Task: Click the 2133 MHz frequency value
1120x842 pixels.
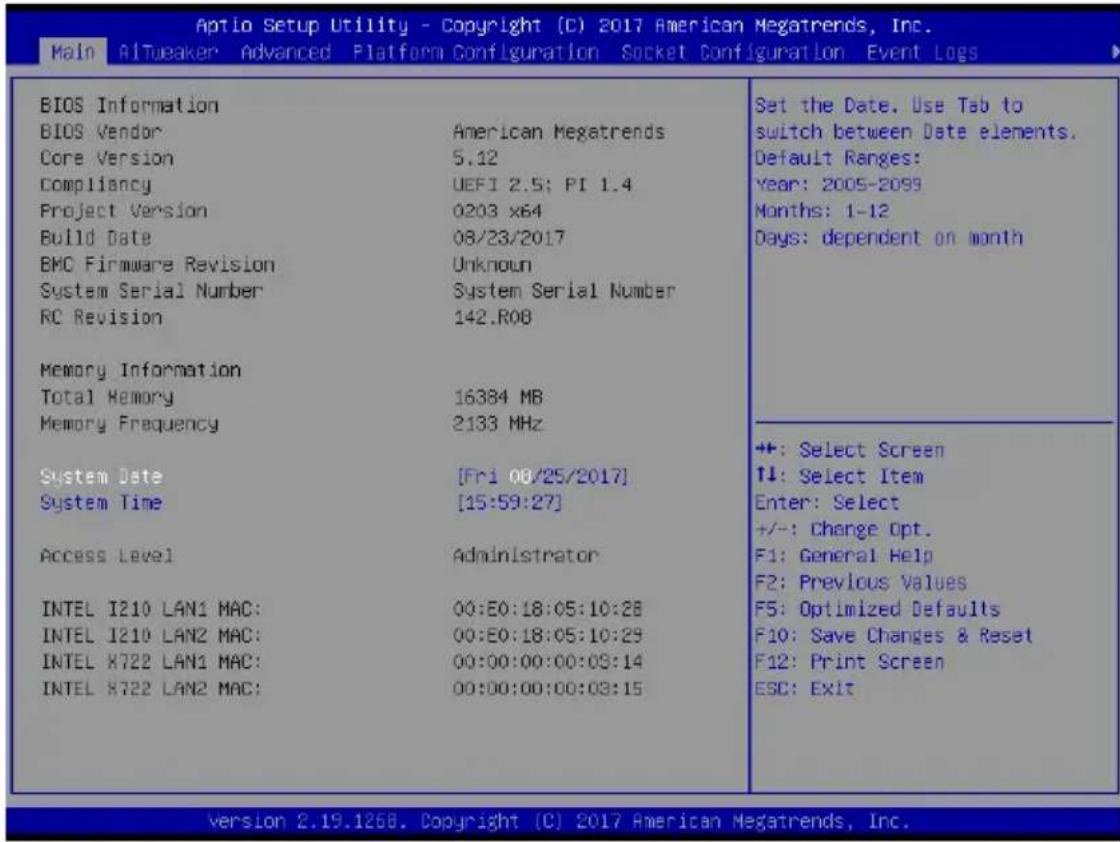Action: point(498,423)
